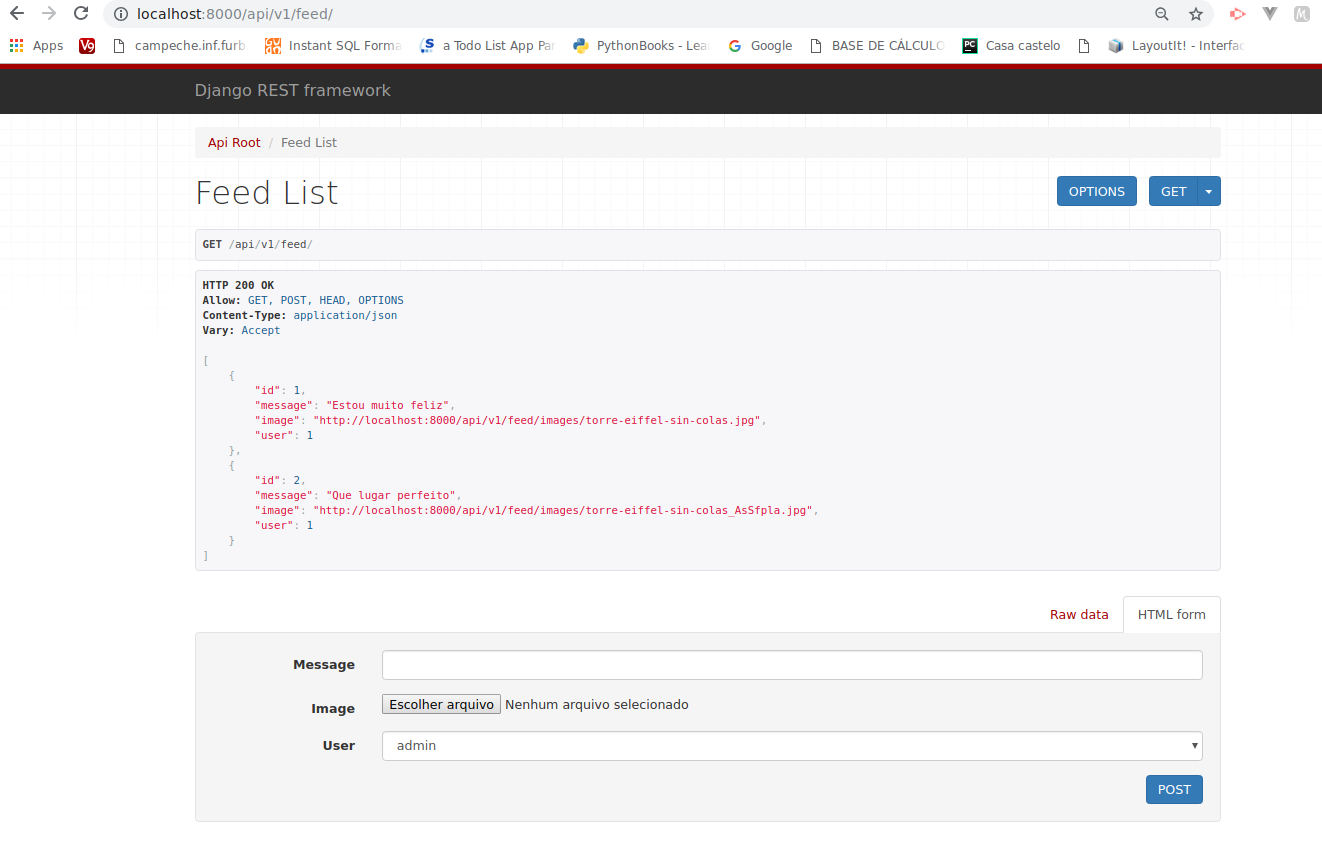Open the red browser extension icon near profile

pyautogui.click(x=1237, y=14)
